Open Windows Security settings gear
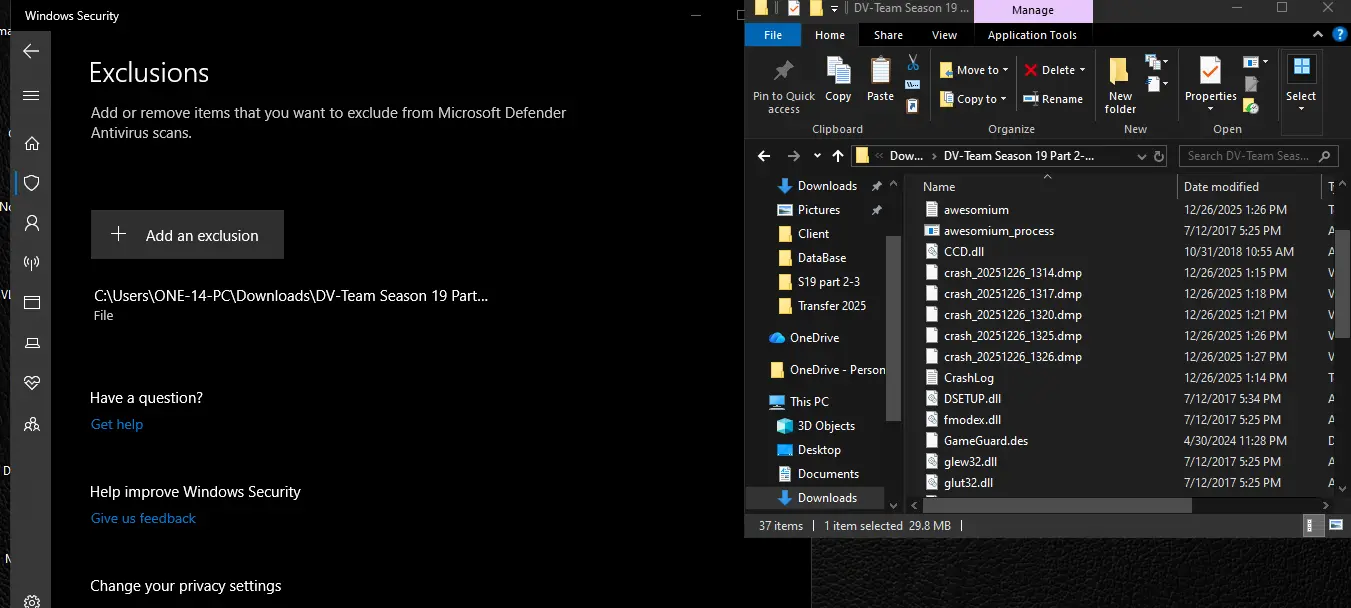Screen dimensions: 1351x608 [31, 601]
